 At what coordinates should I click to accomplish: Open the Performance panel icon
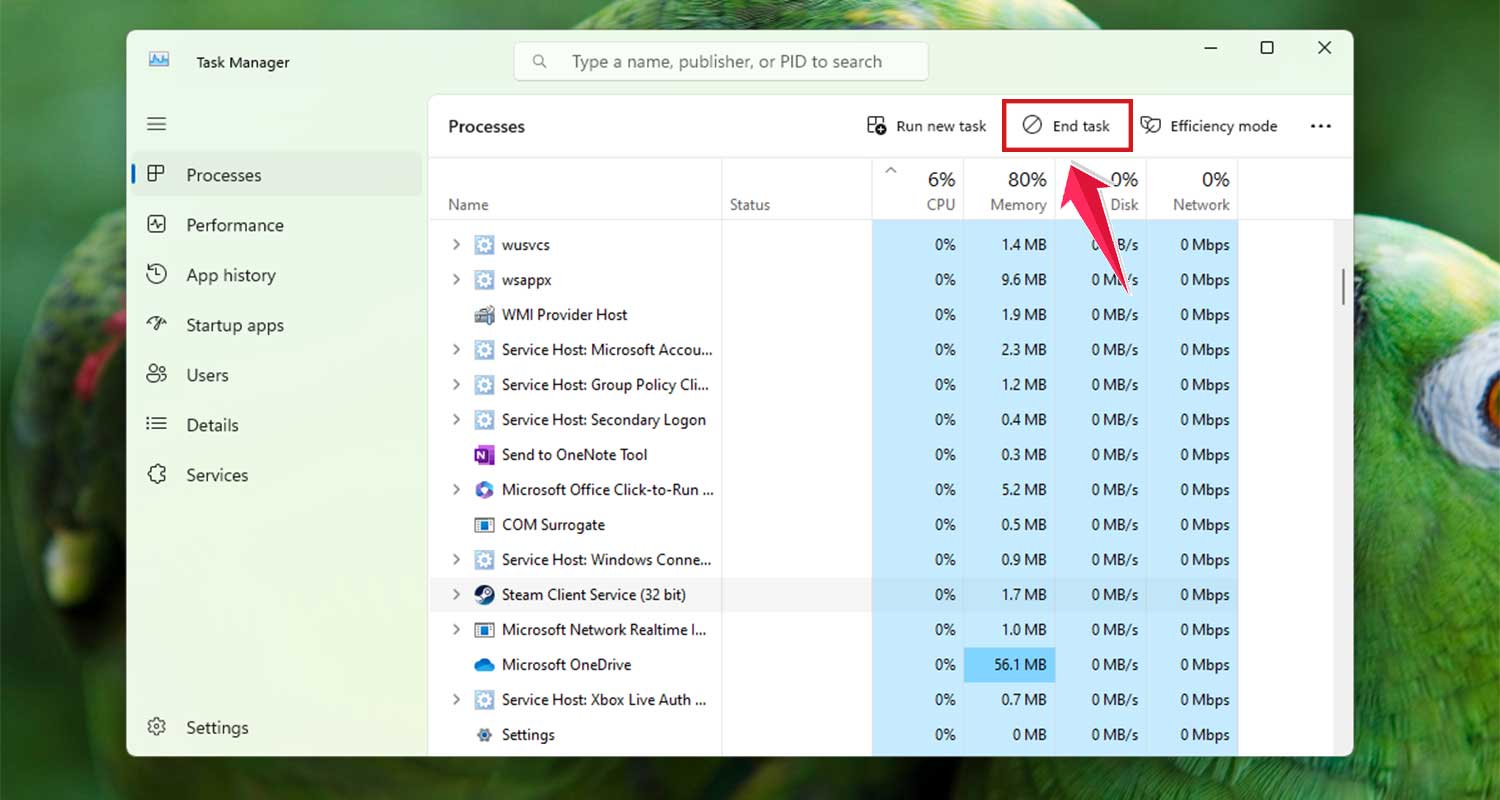tap(158, 224)
